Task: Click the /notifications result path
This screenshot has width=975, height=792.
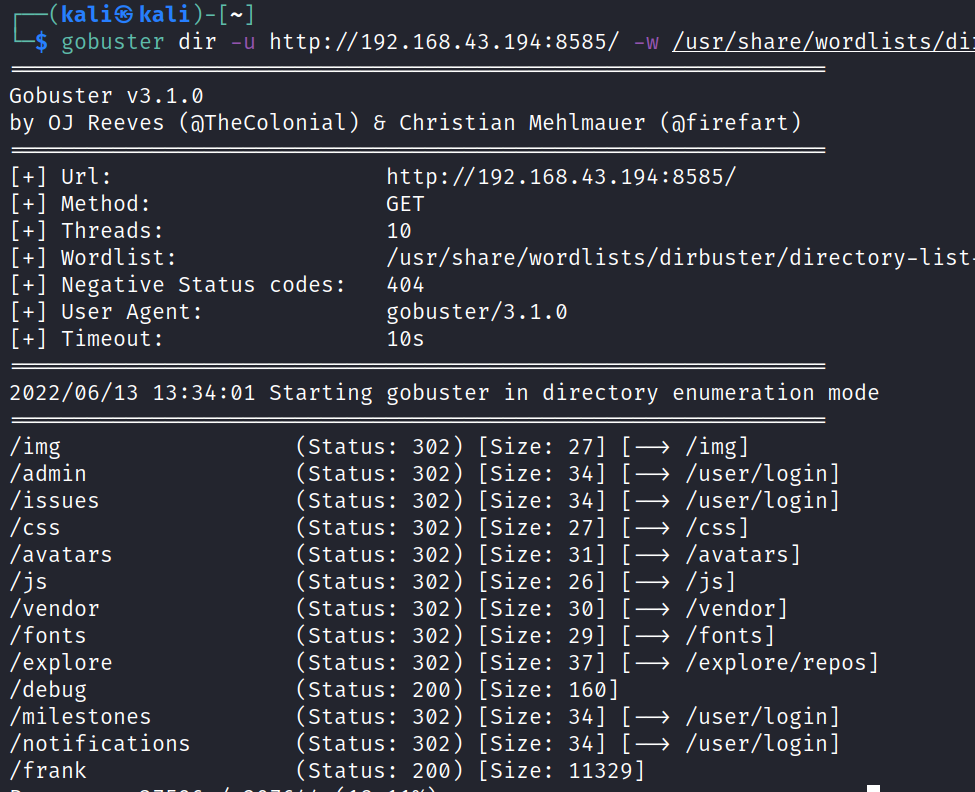Action: click(x=100, y=743)
